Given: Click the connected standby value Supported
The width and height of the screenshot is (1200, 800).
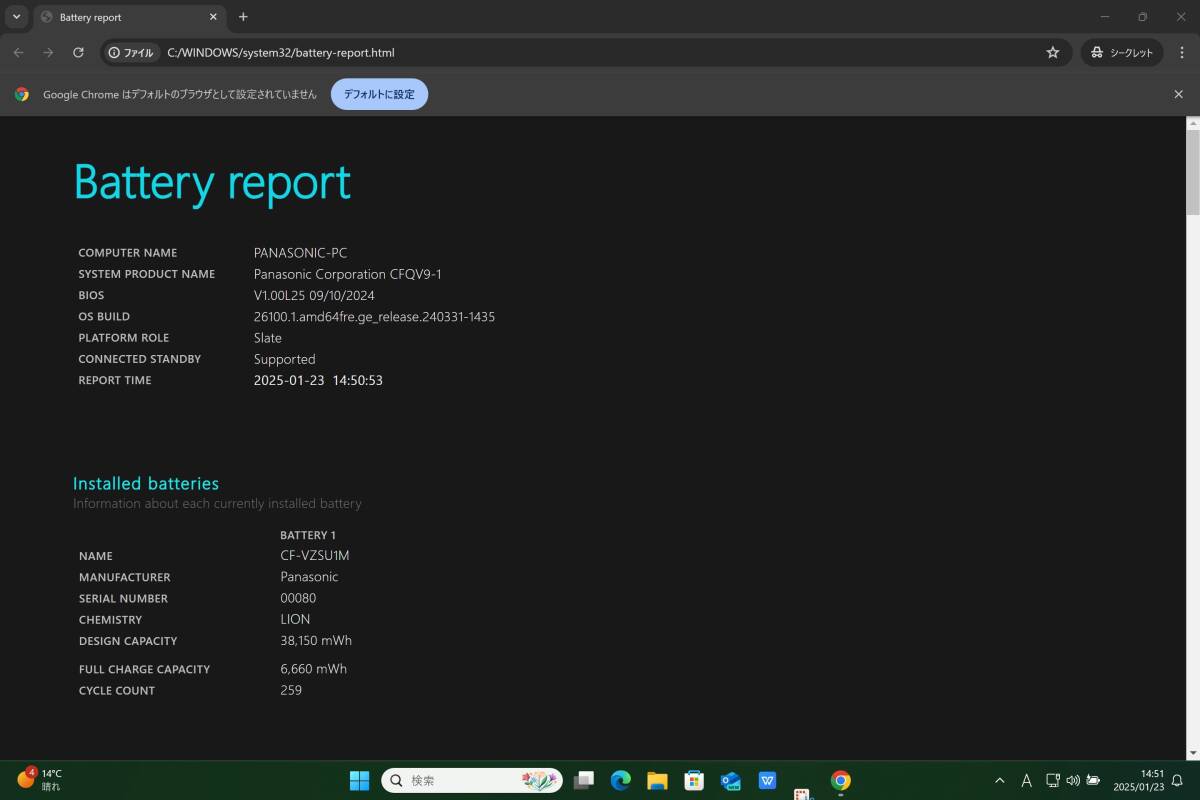Looking at the screenshot, I should (x=285, y=359).
